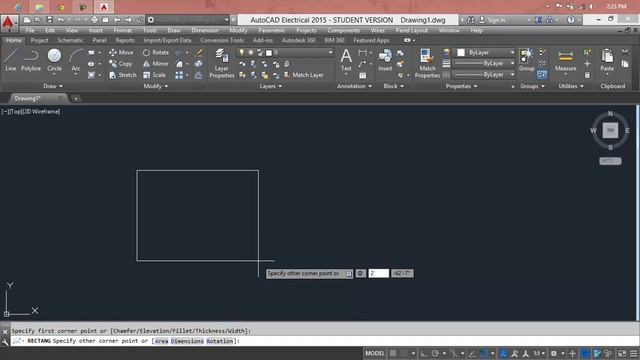Open the AutoCAD application menu
This screenshot has width=640, height=360.
coord(9,24)
